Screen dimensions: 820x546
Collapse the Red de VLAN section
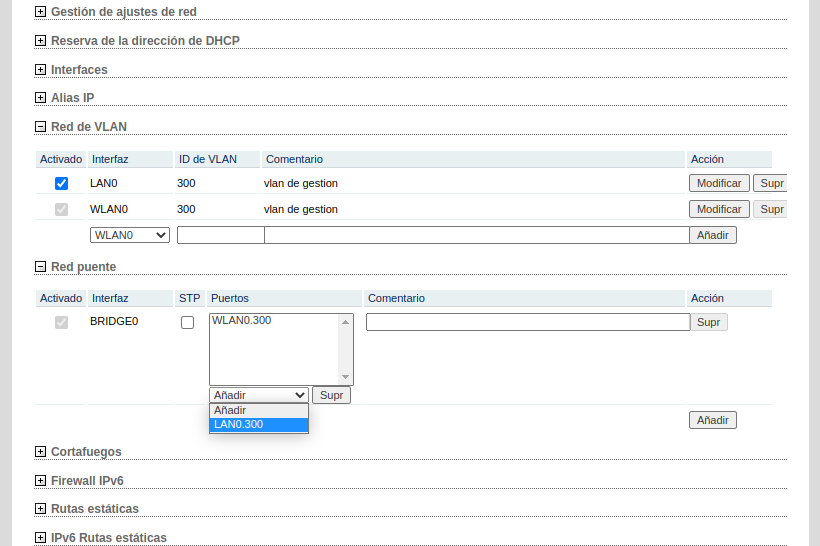coord(40,127)
